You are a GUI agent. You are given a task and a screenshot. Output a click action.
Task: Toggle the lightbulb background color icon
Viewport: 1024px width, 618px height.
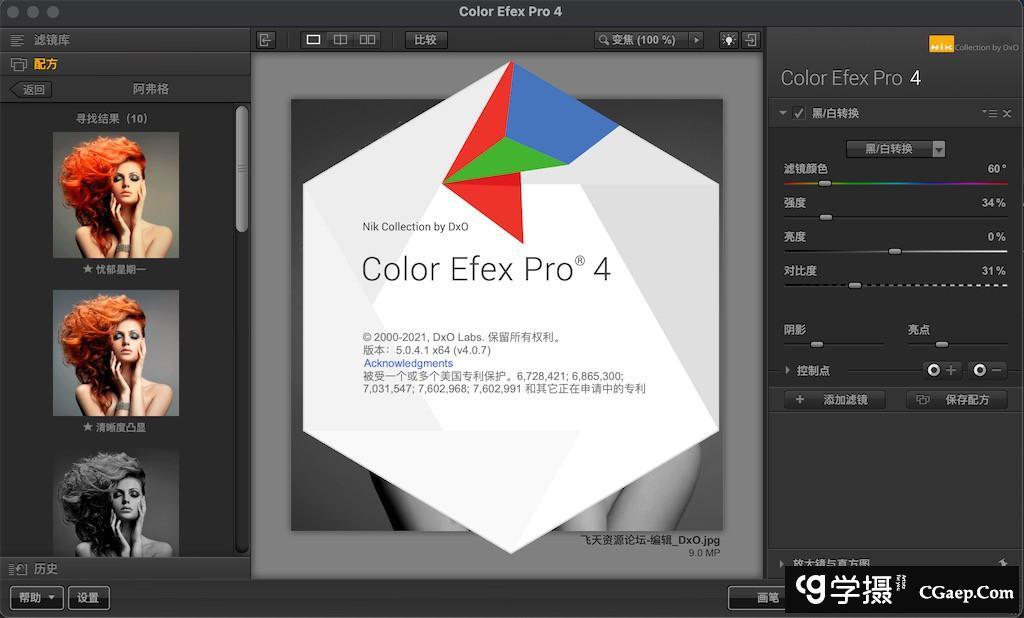(x=728, y=40)
